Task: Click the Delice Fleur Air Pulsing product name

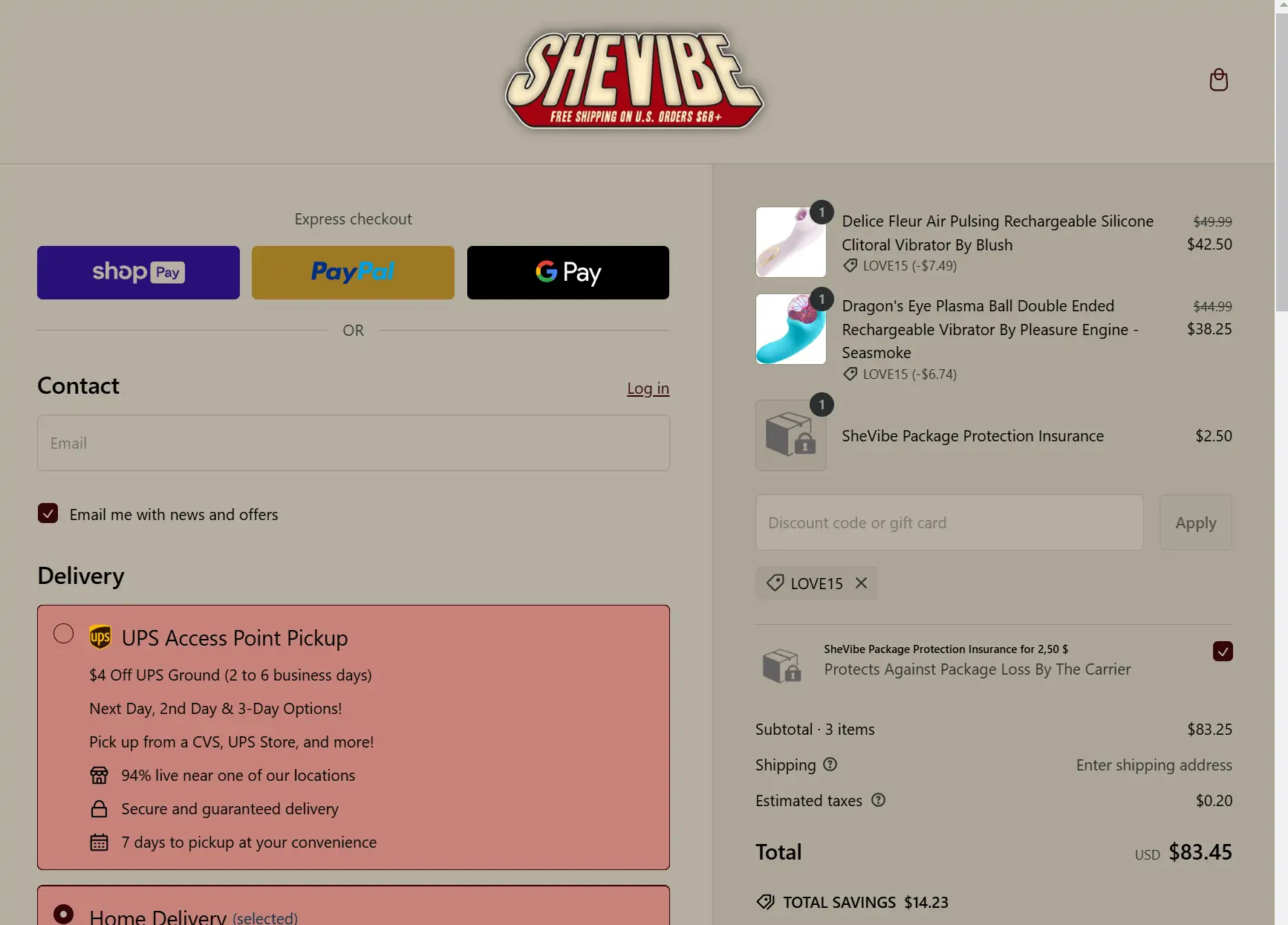Action: (x=998, y=233)
